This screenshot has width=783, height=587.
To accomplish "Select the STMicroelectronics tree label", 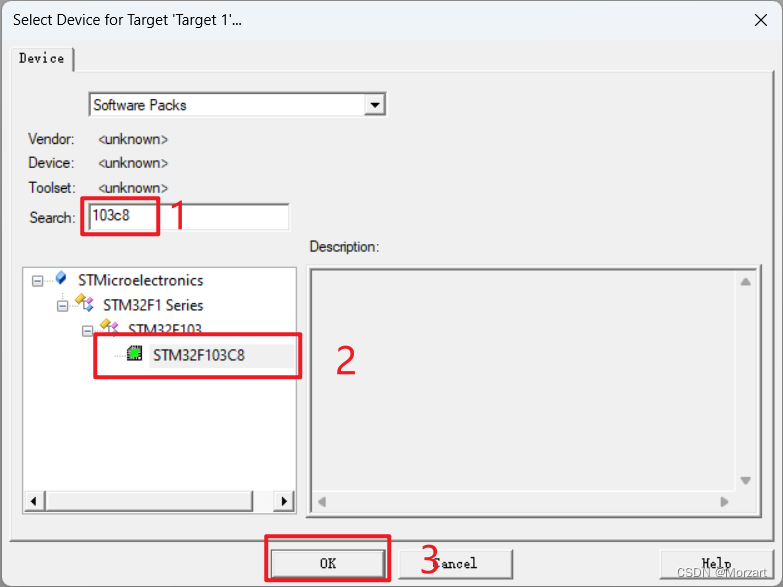I will [x=140, y=280].
